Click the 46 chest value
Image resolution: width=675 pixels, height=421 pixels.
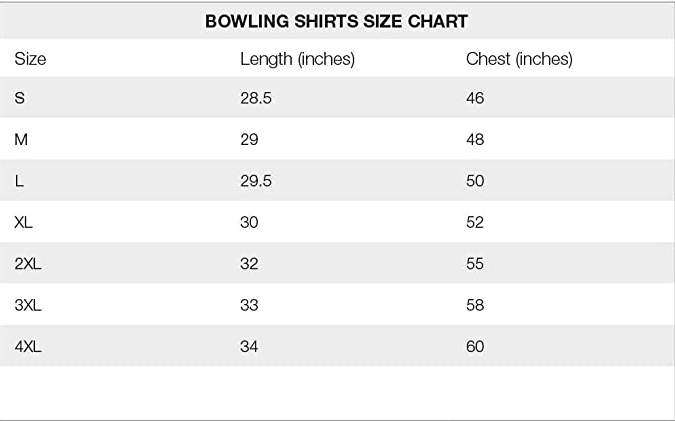pyautogui.click(x=475, y=98)
